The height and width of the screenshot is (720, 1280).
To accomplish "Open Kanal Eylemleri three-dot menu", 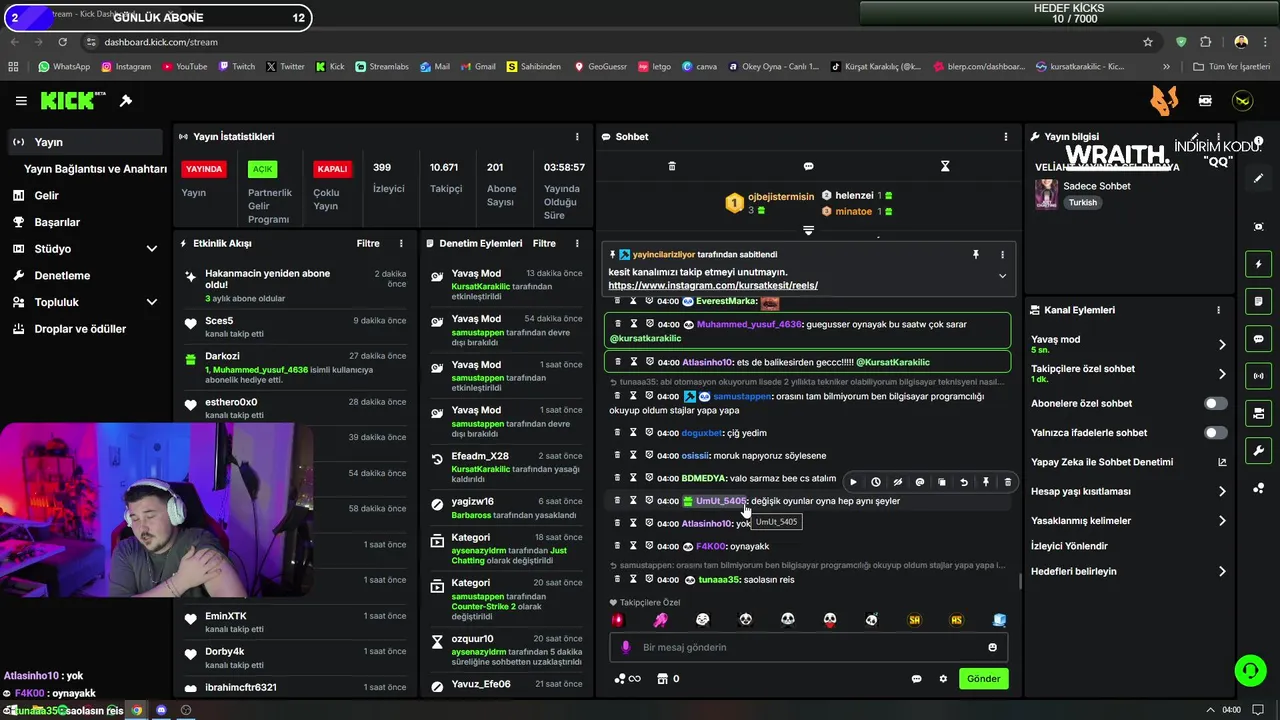I will 1217,310.
